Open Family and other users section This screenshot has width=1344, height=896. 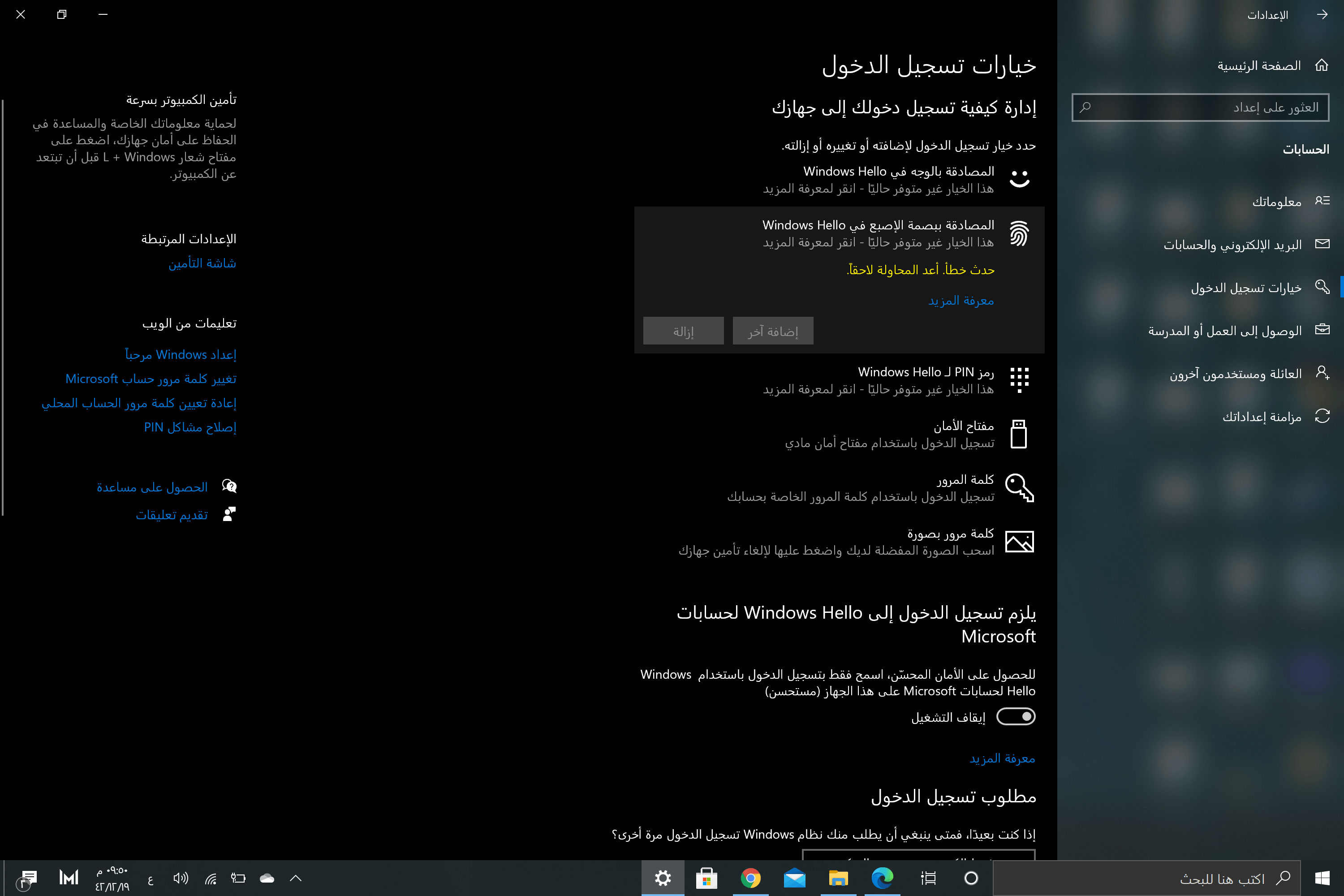coord(1235,374)
